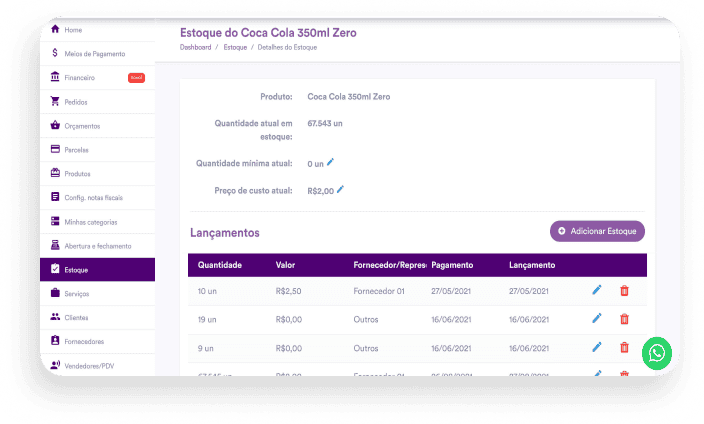This screenshot has width=704, height=424.
Task: Click the bank icon next to Financeiro
Action: (55, 77)
